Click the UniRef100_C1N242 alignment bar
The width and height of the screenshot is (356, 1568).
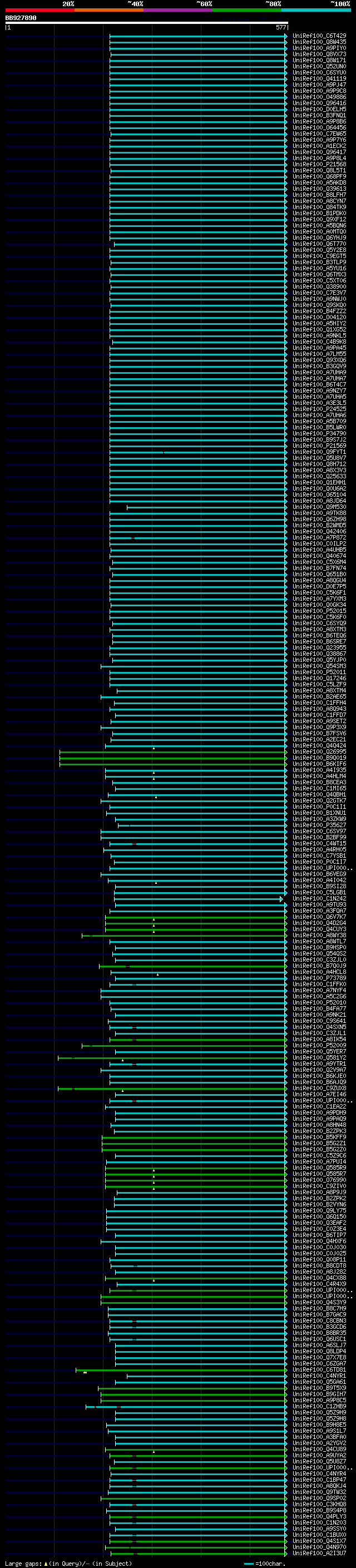pos(199,899)
